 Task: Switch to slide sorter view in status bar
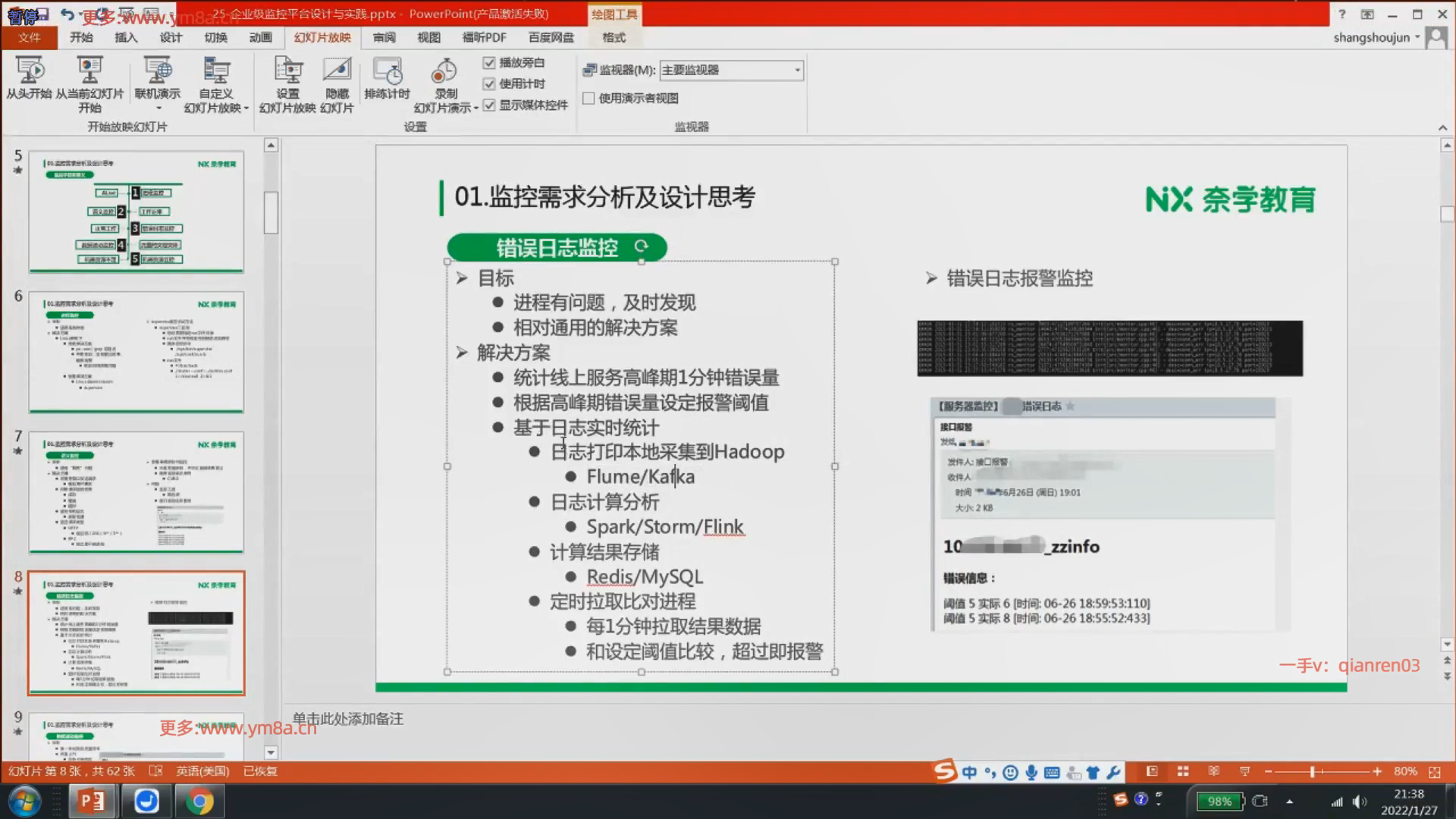[1183, 771]
